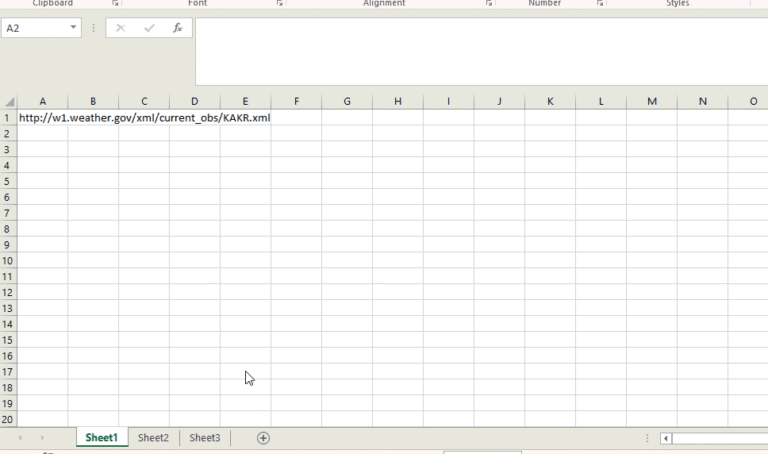Image resolution: width=768 pixels, height=454 pixels.
Task: Click next sheet navigation arrow
Action: coord(42,437)
